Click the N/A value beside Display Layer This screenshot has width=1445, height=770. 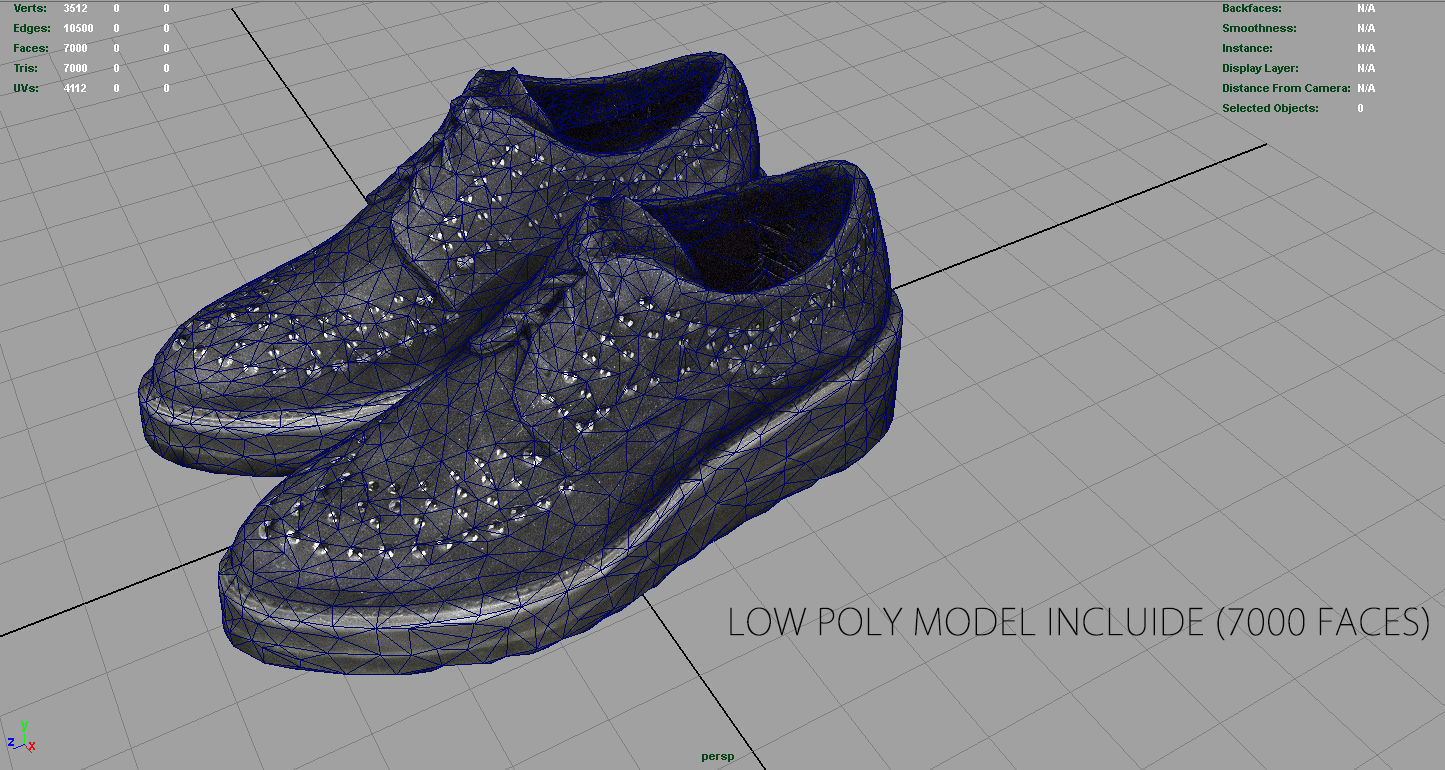point(1366,68)
